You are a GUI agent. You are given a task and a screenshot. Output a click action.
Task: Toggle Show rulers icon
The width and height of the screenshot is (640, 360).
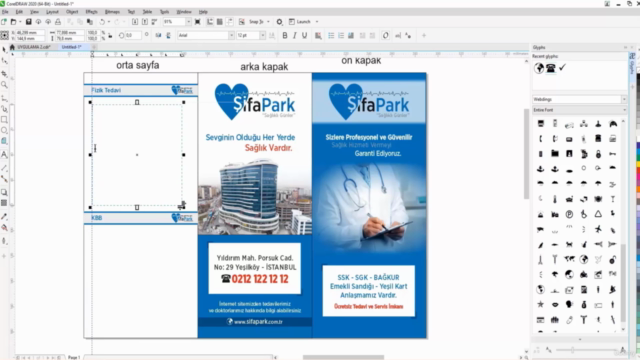[x=210, y=22]
